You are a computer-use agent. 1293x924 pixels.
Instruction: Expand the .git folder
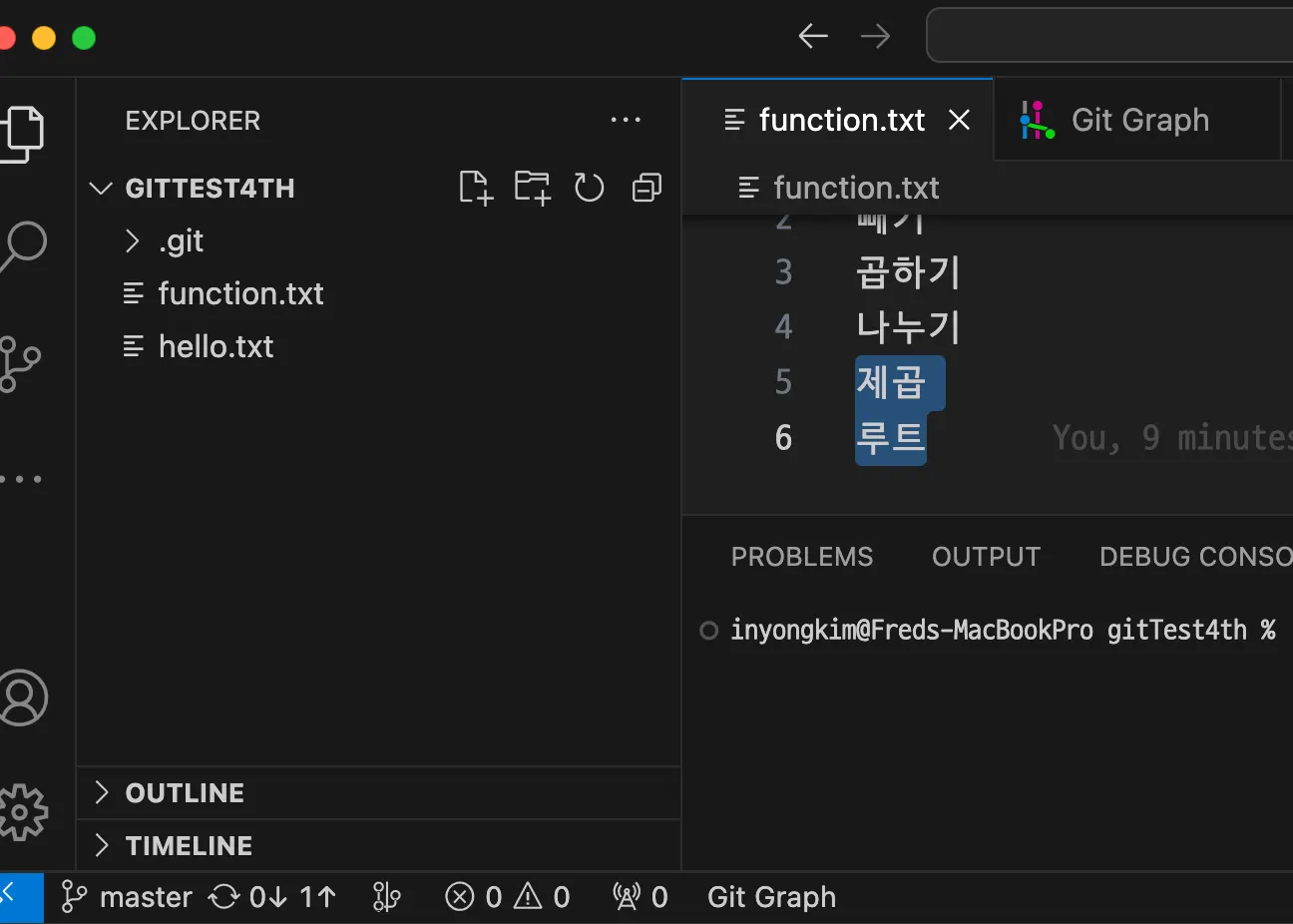click(x=181, y=241)
